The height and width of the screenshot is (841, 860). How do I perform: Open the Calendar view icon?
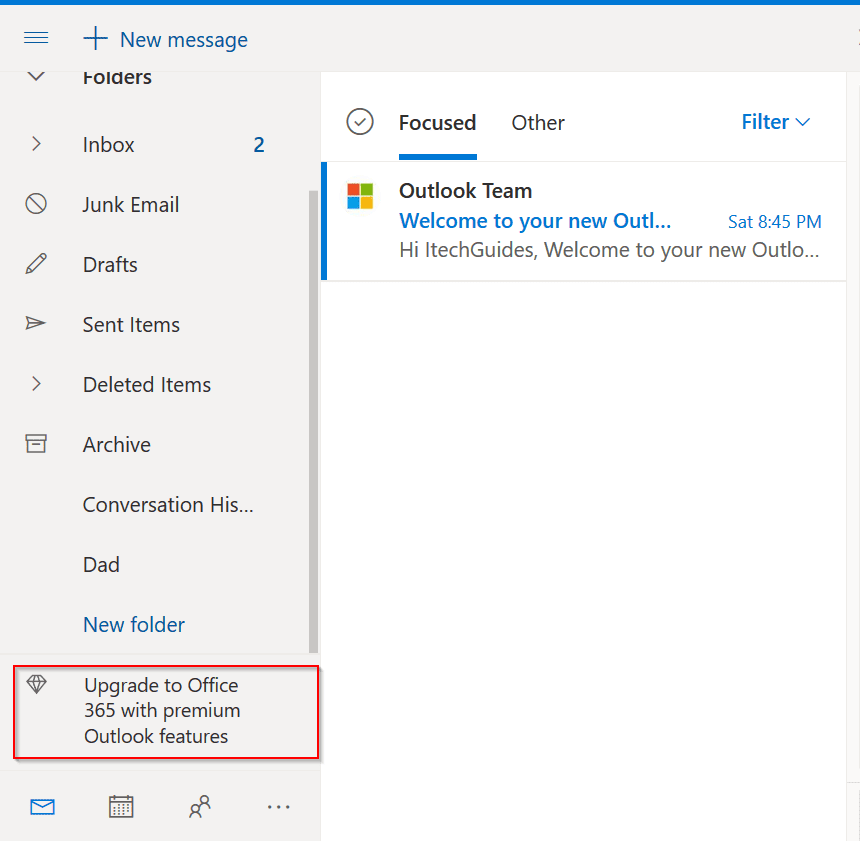pos(121,806)
